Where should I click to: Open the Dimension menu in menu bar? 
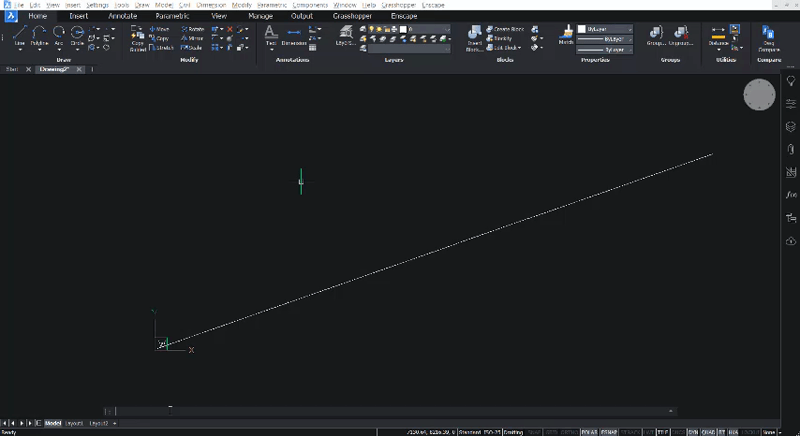tap(211, 5)
